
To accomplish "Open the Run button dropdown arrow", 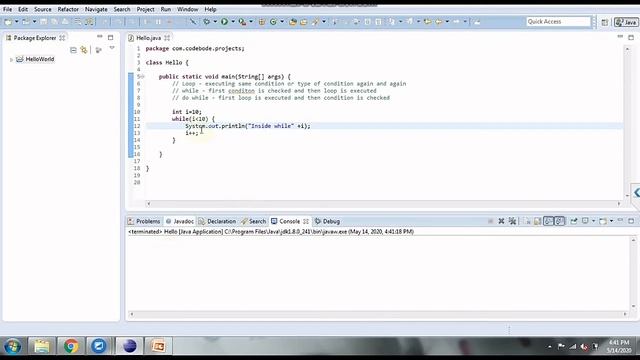I will tap(233, 22).
